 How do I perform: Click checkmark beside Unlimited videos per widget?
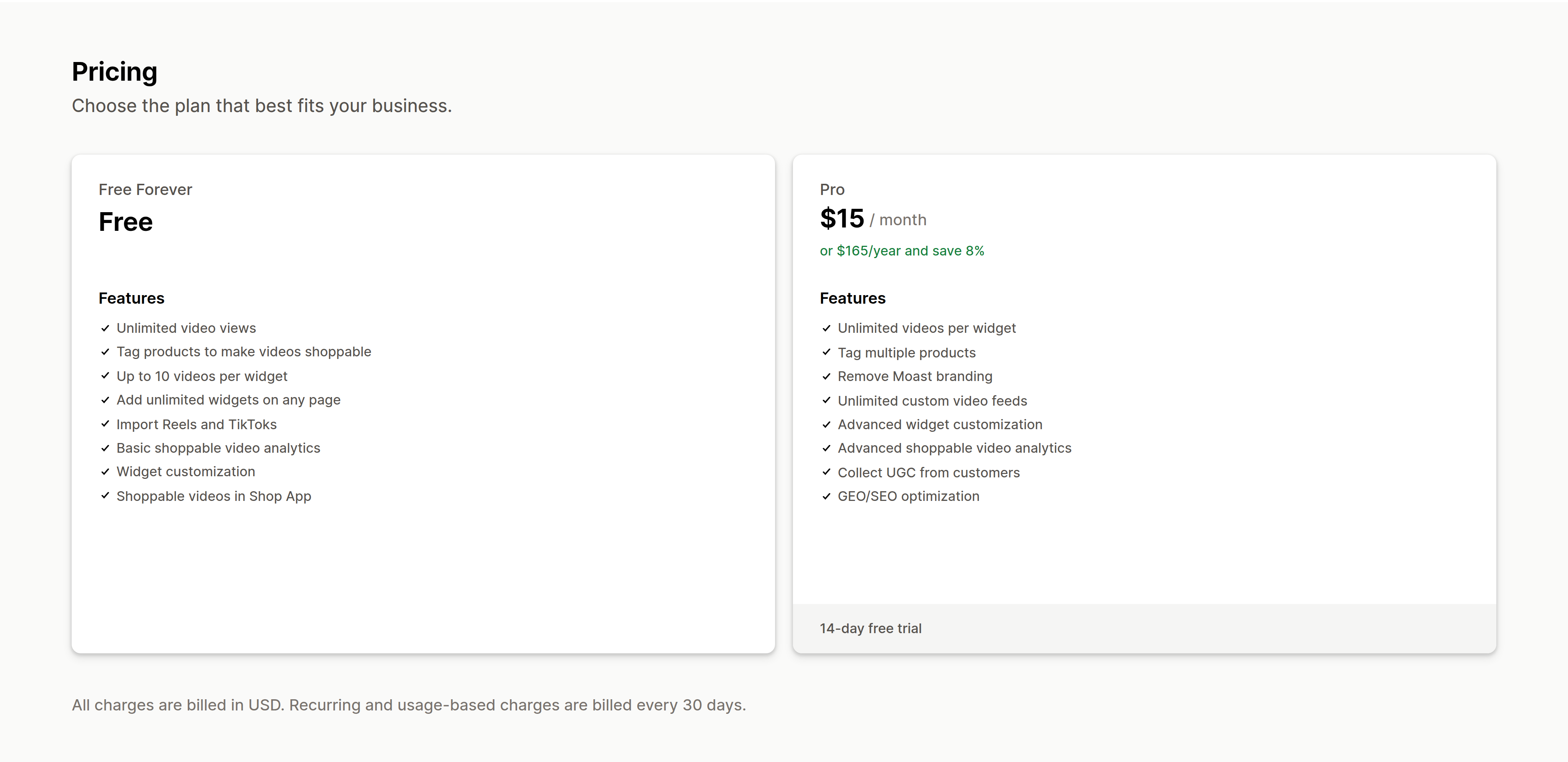pos(826,328)
